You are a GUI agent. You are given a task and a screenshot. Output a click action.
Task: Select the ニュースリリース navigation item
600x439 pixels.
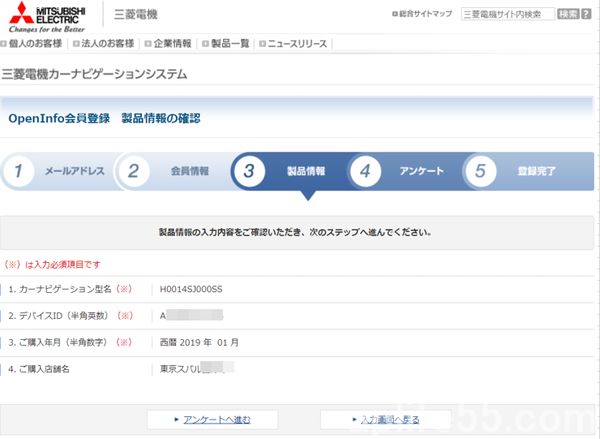point(296,44)
